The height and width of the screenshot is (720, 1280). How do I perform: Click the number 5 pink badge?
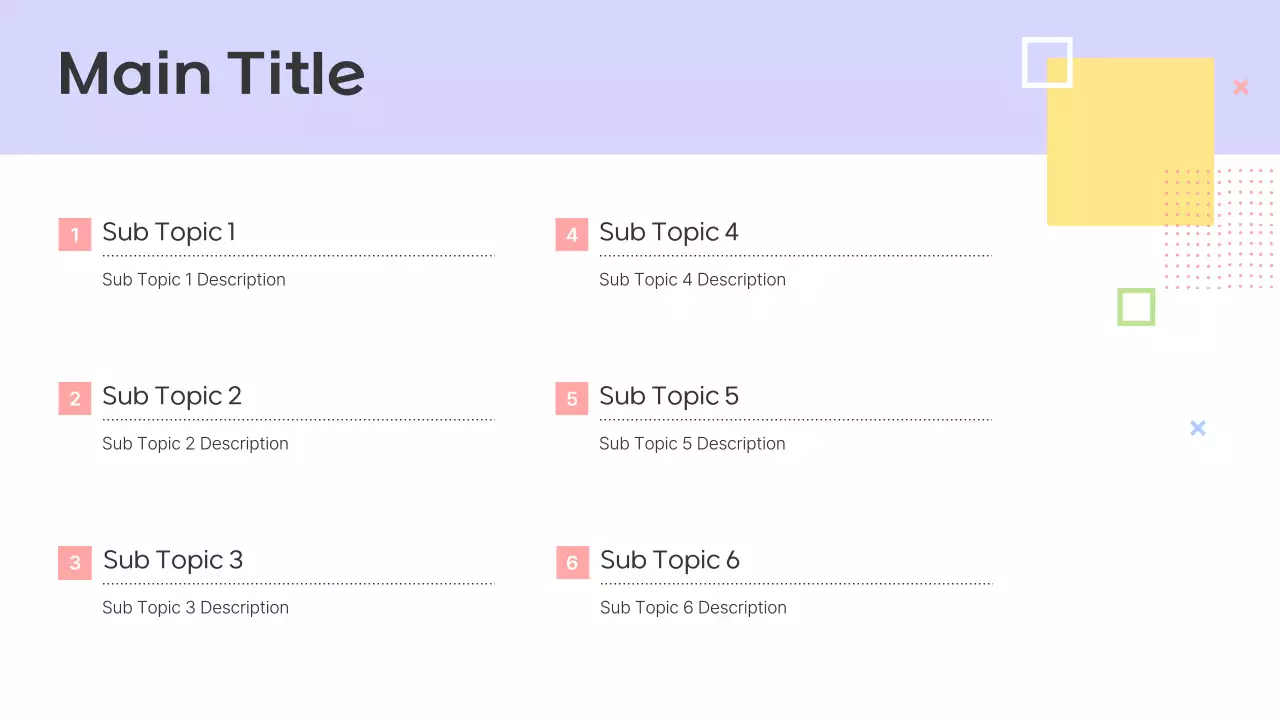572,399
